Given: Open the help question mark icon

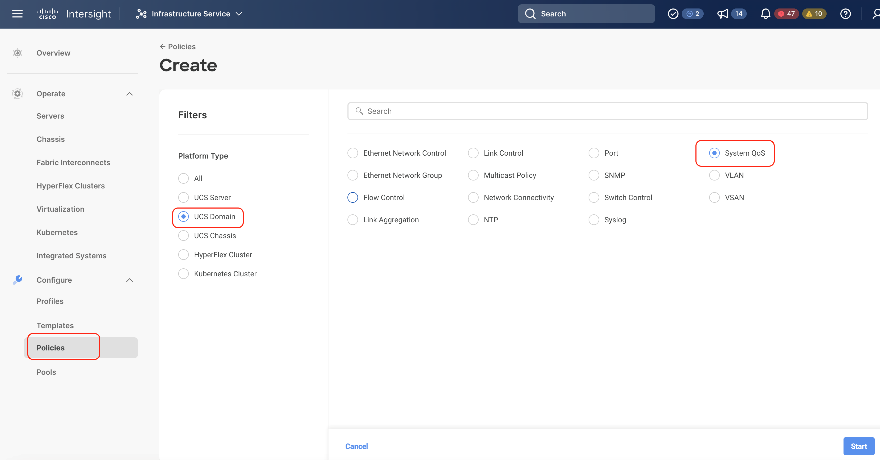Looking at the screenshot, I should tap(845, 14).
